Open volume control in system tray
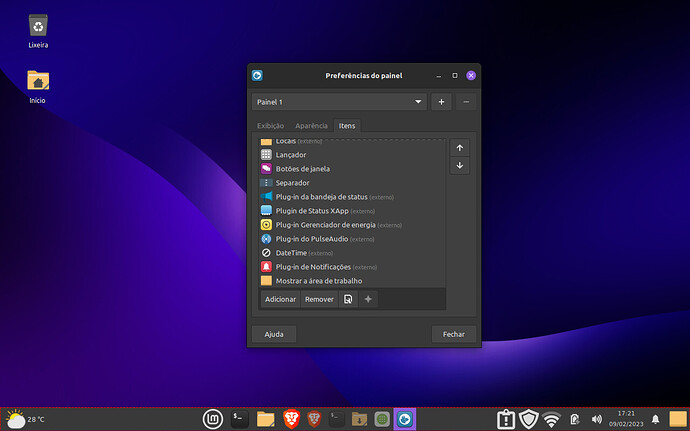This screenshot has height=431, width=690. (x=596, y=419)
